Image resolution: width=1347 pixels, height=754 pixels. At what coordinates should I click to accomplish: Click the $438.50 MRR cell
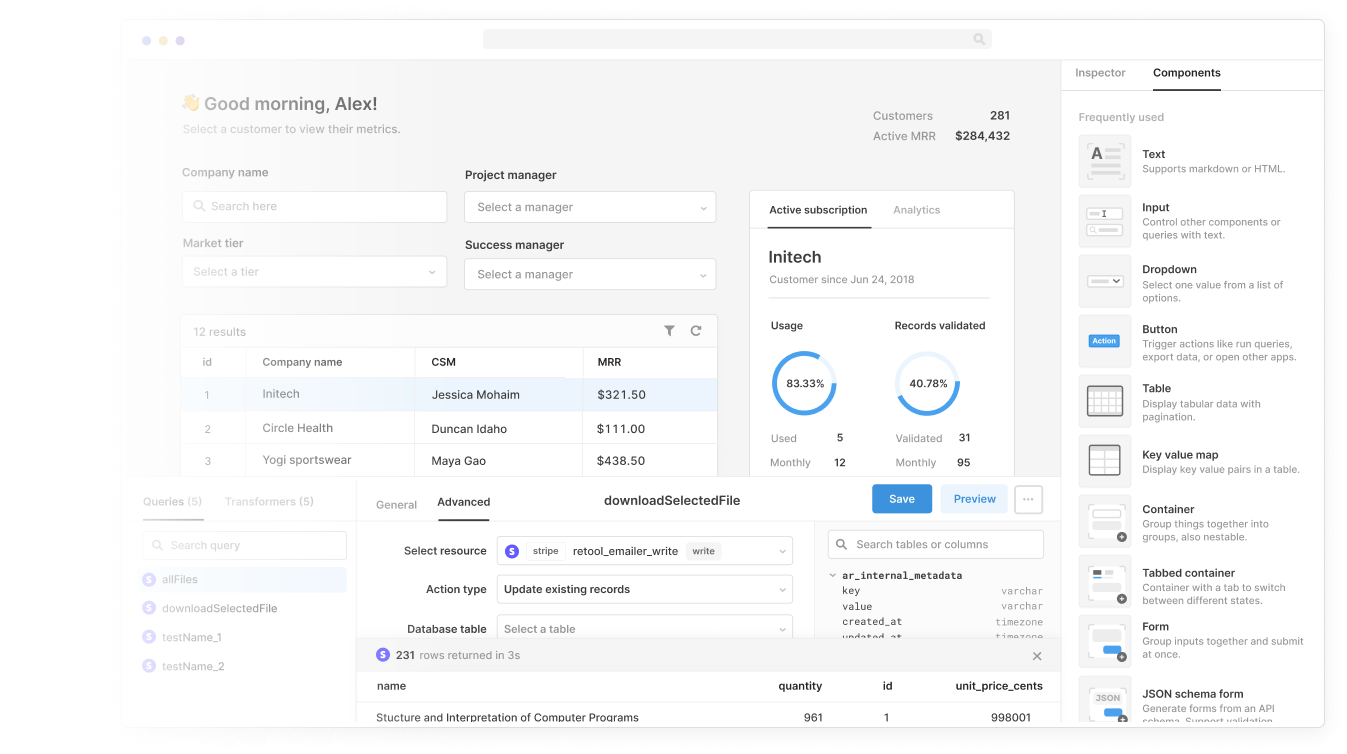point(650,461)
